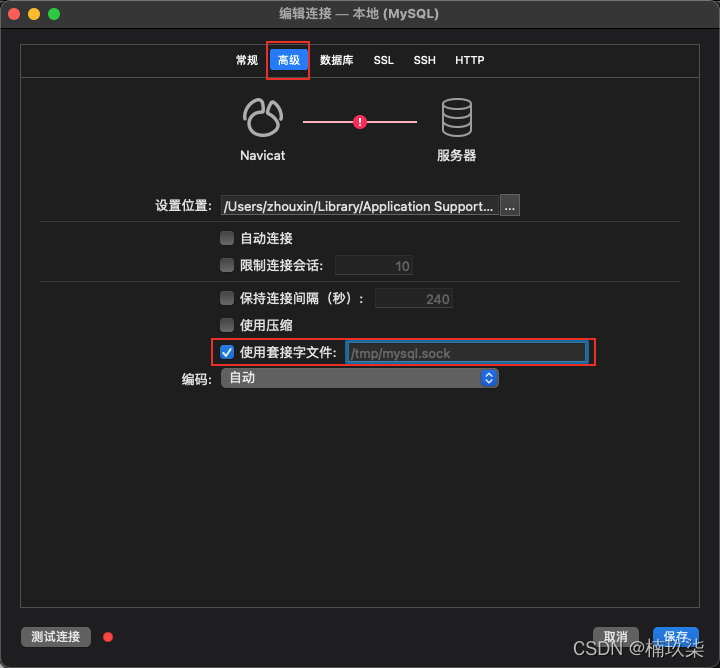720x668 pixels.
Task: Click the red connection error indicator
Action: 360,122
